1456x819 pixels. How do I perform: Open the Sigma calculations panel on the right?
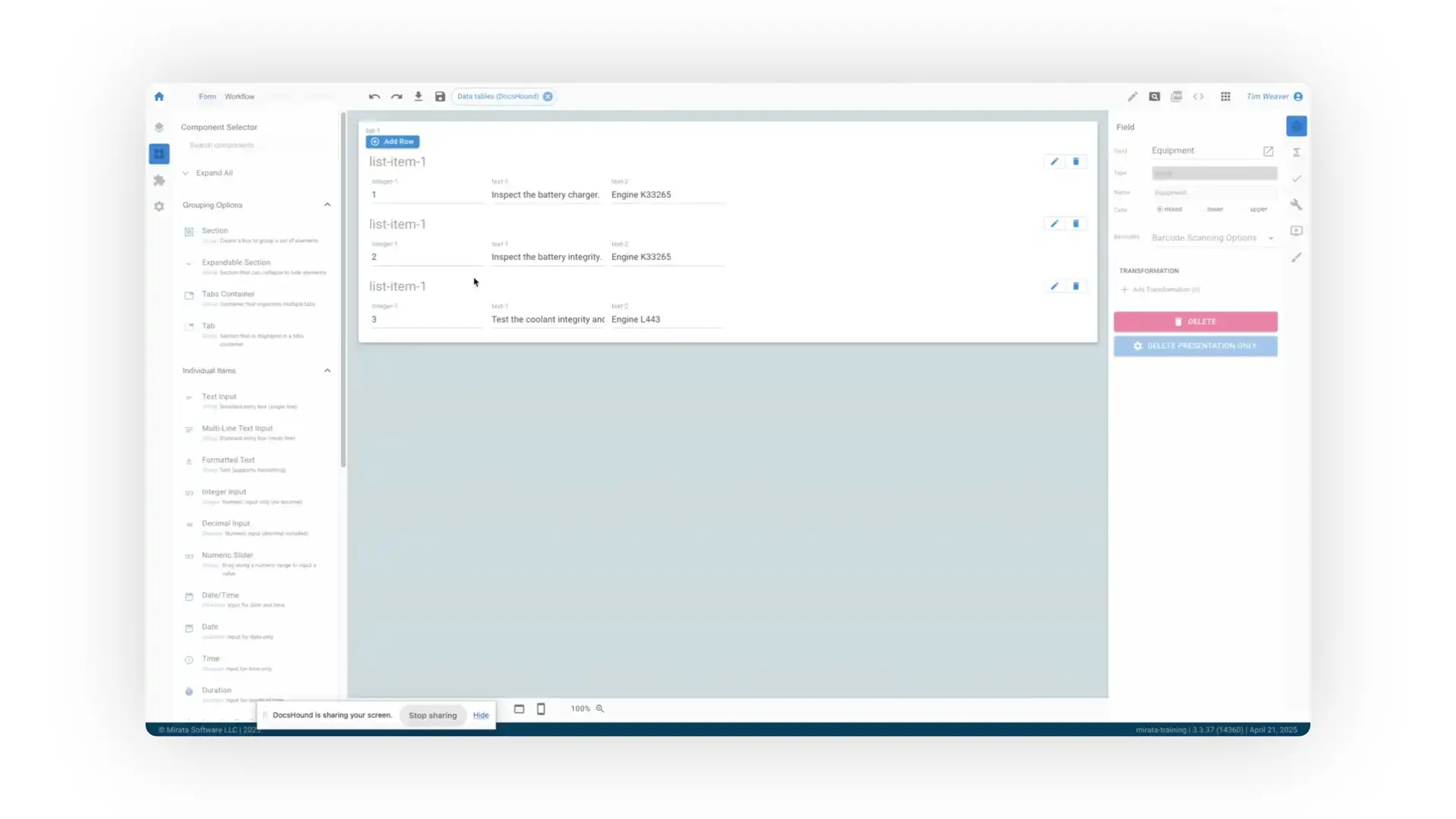click(1296, 152)
